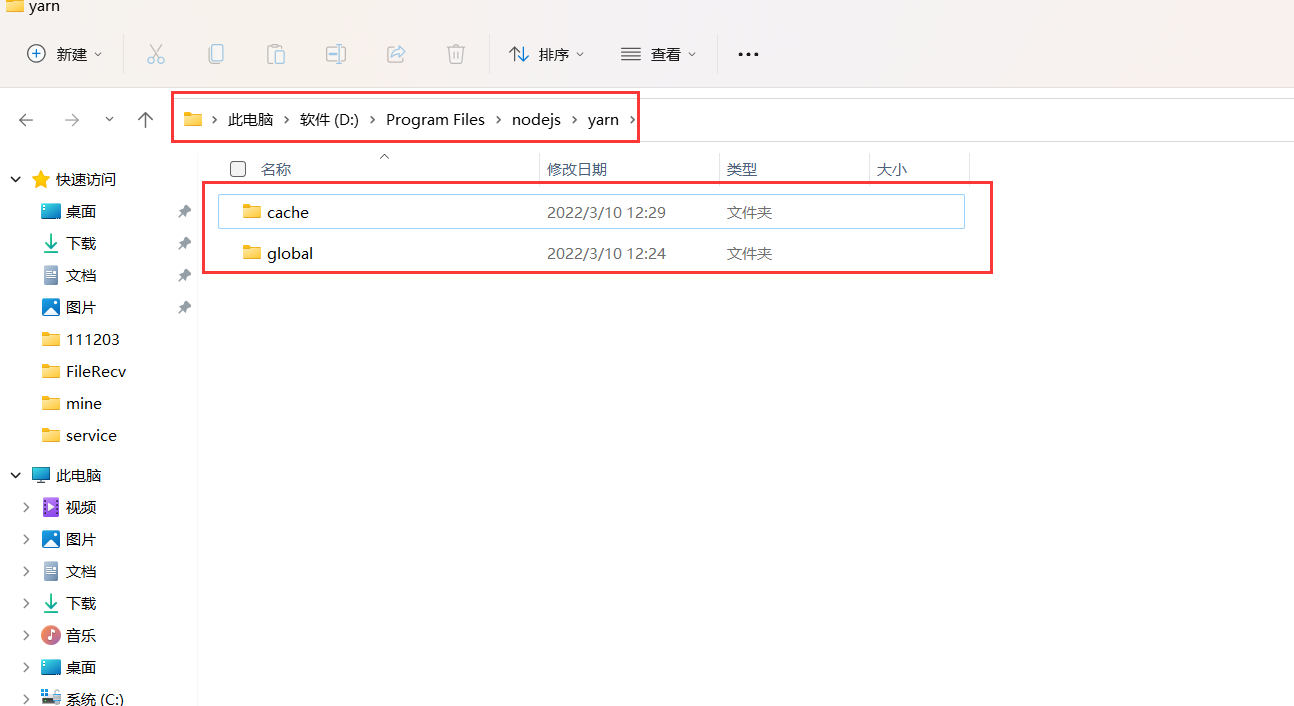The width and height of the screenshot is (1294, 706).
Task: Enable the select-all checkbox above the file list
Action: click(237, 168)
